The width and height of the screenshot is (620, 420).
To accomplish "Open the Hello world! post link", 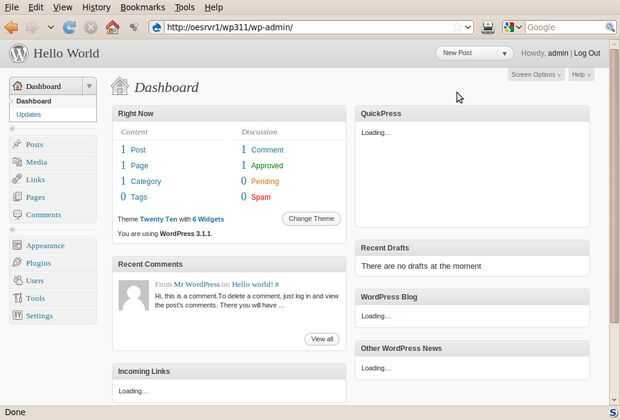I will point(253,284).
